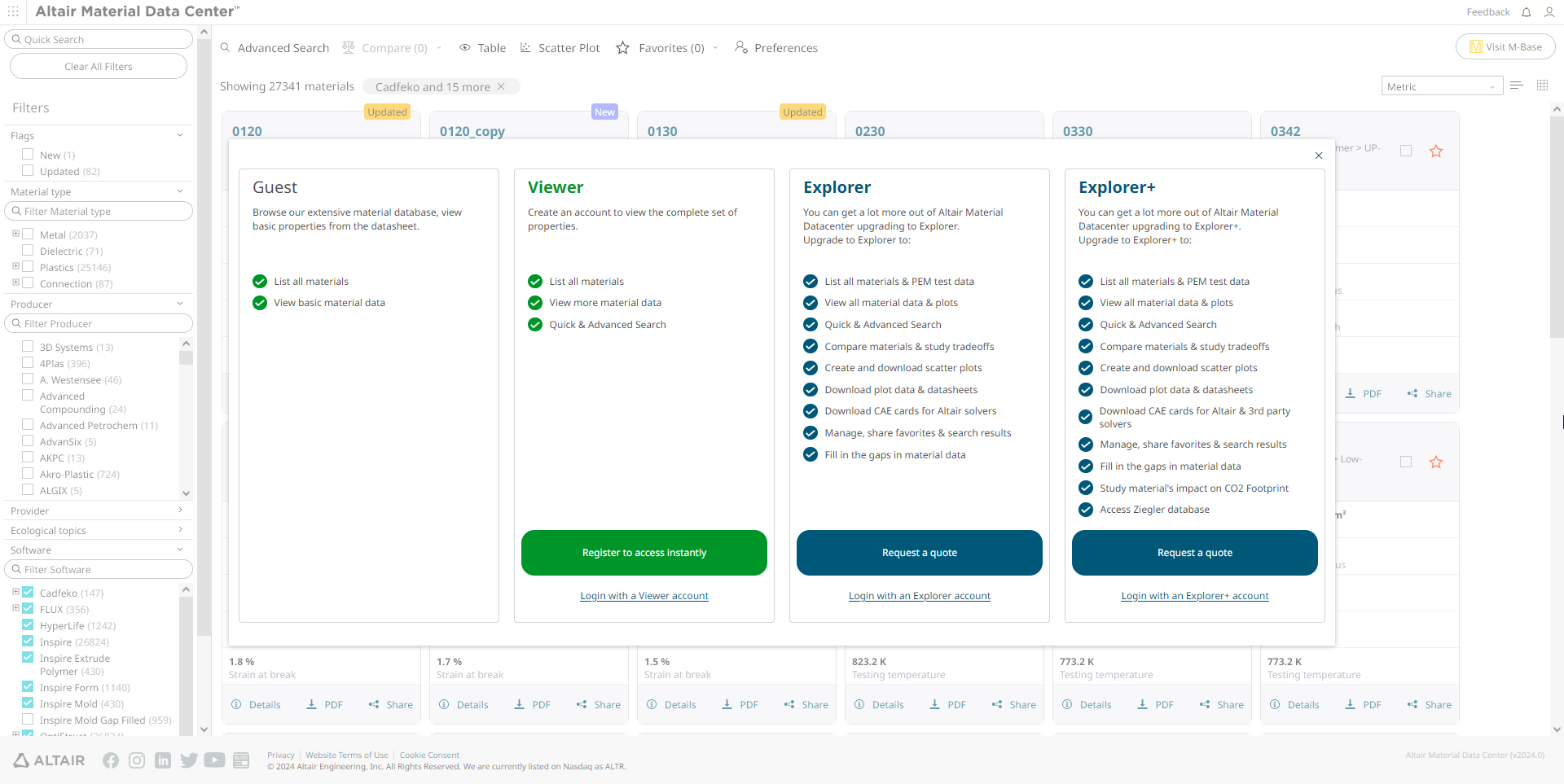Viewport: 1564px width, 784px height.
Task: Open Altair YouTube channel icon
Action: pos(214,760)
